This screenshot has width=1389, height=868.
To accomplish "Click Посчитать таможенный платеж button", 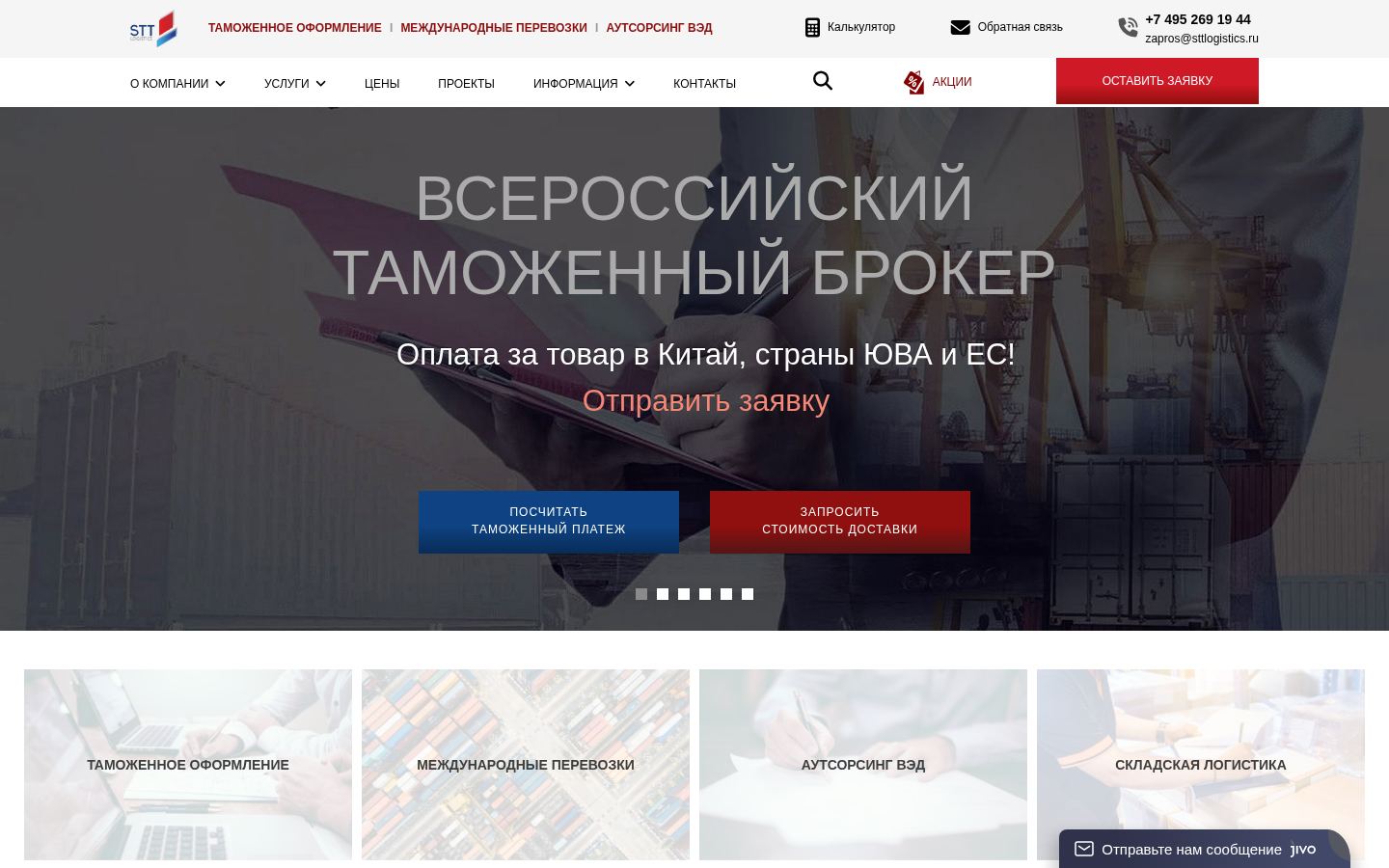I will pyautogui.click(x=549, y=522).
